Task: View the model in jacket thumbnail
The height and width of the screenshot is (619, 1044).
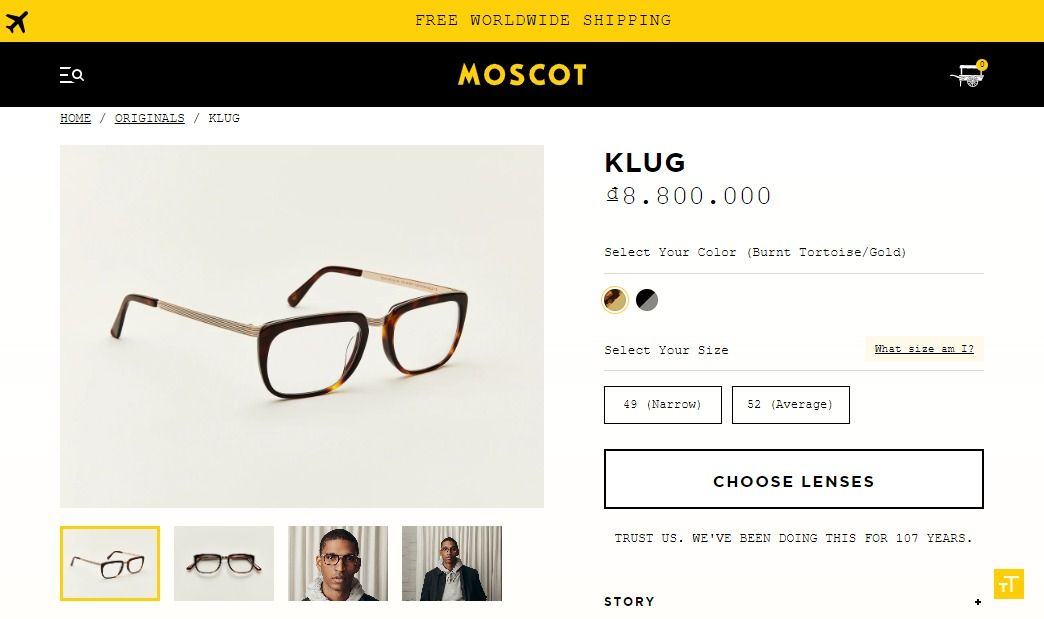Action: pyautogui.click(x=452, y=563)
